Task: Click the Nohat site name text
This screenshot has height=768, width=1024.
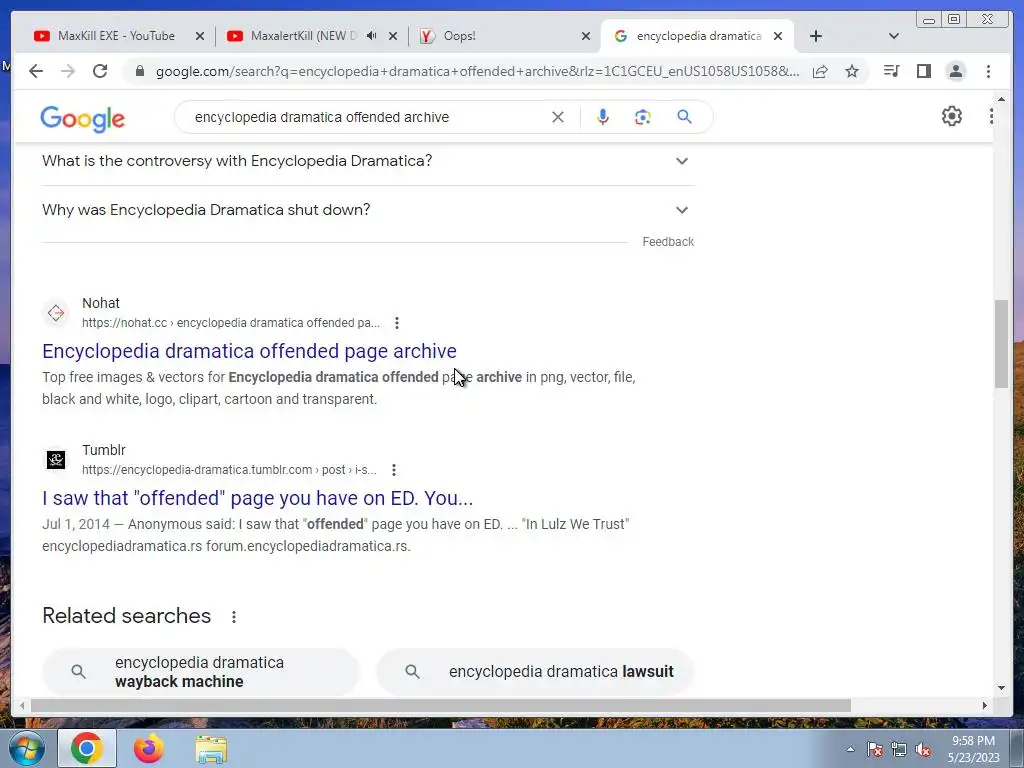Action: pos(101,303)
